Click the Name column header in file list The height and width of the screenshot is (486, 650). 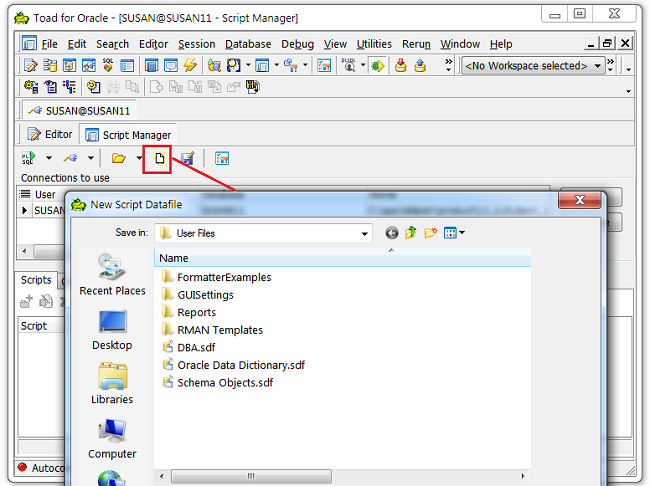[x=342, y=258]
